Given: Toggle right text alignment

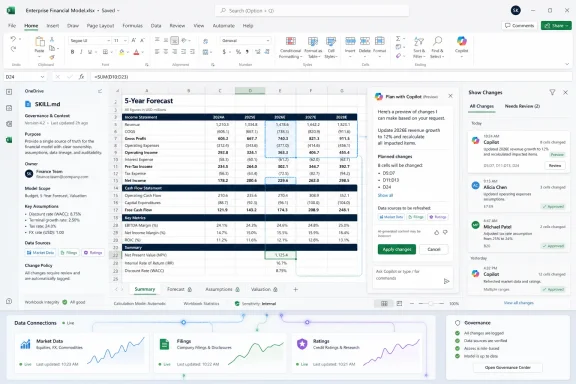Looking at the screenshot, I should (174, 52).
